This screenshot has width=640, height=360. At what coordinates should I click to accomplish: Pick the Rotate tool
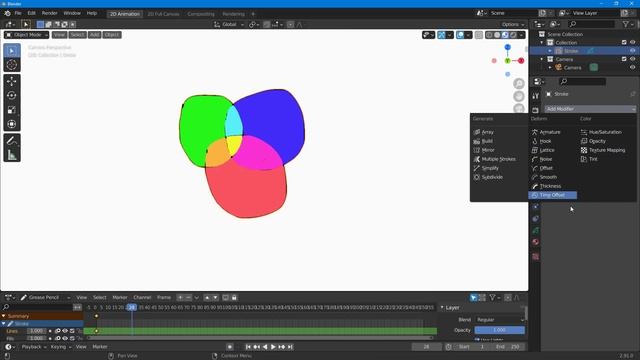12,96
